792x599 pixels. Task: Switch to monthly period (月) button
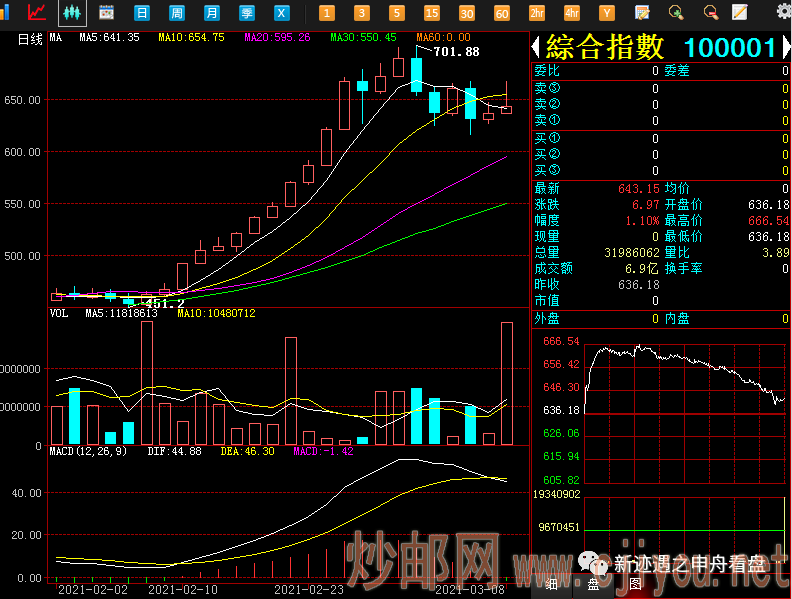(x=211, y=13)
